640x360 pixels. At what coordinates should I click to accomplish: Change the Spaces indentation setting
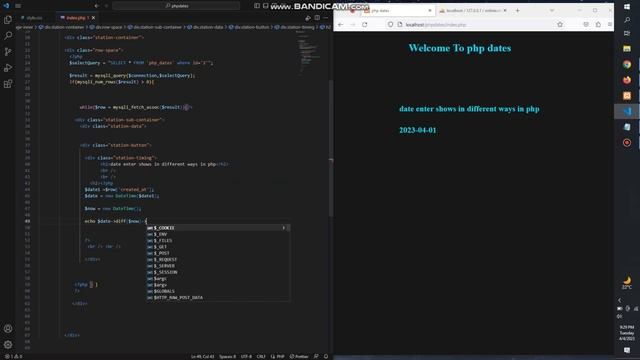[x=228, y=356]
